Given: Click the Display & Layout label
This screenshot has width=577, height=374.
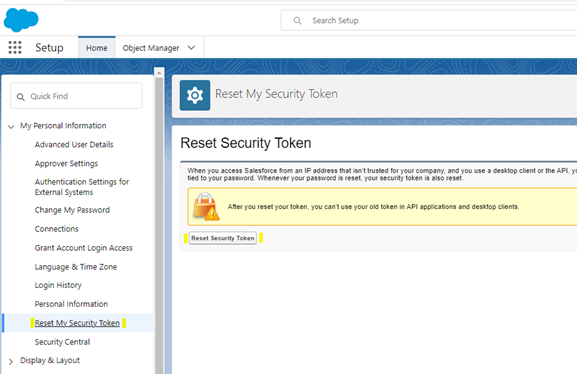Looking at the screenshot, I should pos(50,361).
